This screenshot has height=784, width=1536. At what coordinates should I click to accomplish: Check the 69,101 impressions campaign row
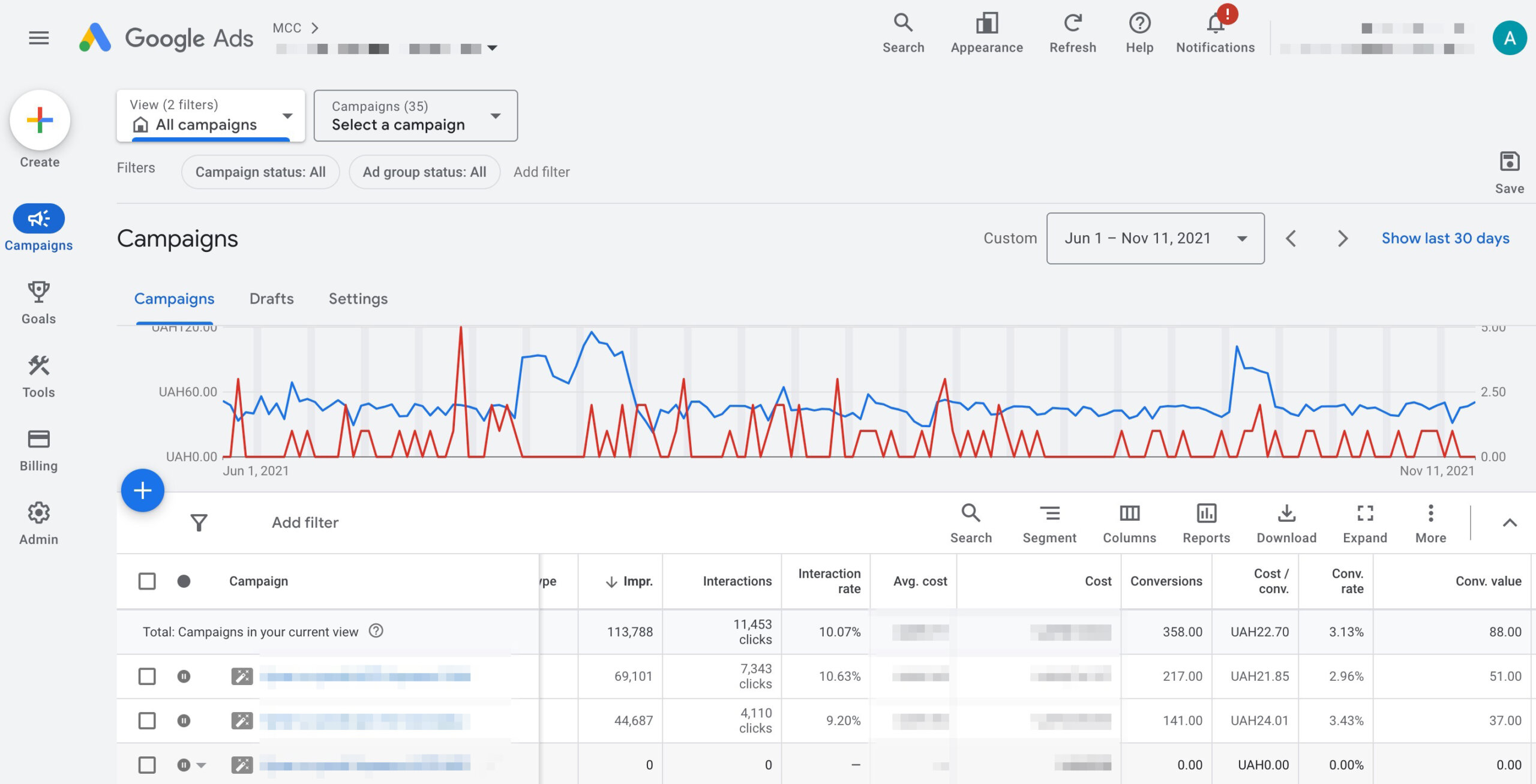147,676
